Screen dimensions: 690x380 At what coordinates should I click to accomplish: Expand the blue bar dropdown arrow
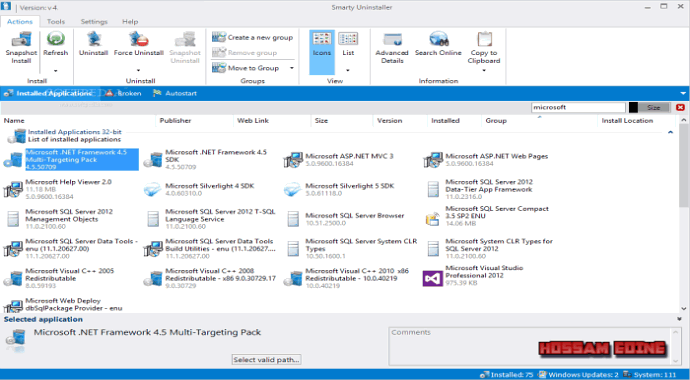pyautogui.click(x=683, y=93)
